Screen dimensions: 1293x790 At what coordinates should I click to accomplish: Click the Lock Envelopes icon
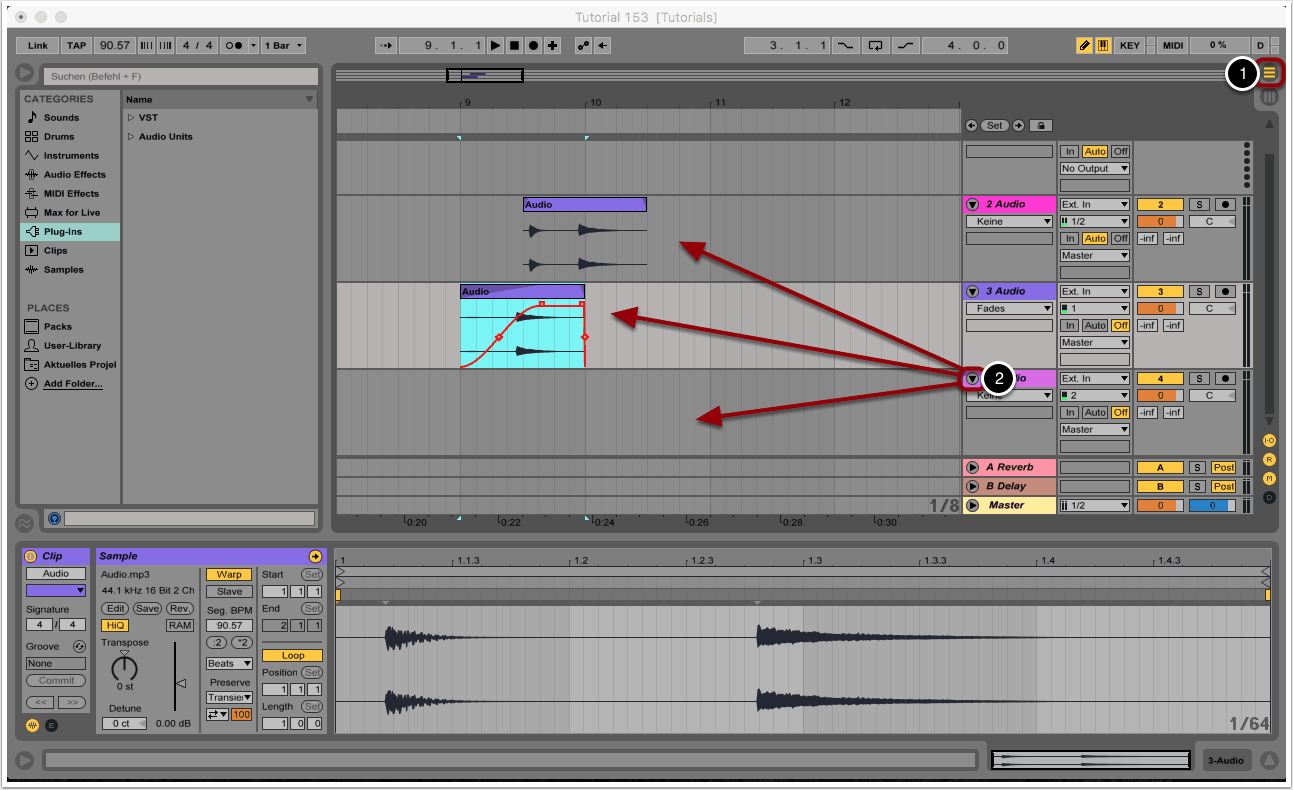(x=1041, y=125)
